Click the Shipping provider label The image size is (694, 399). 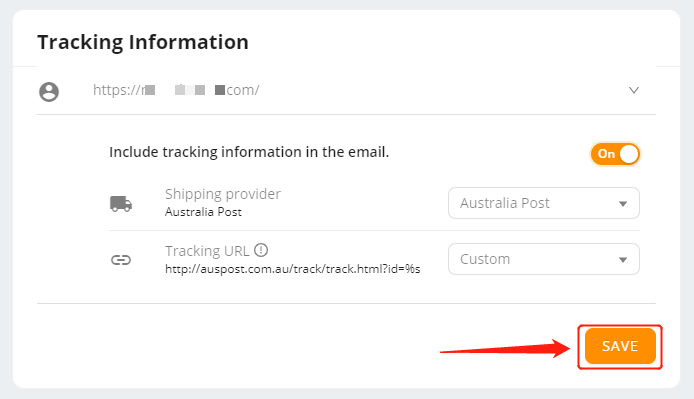[223, 194]
